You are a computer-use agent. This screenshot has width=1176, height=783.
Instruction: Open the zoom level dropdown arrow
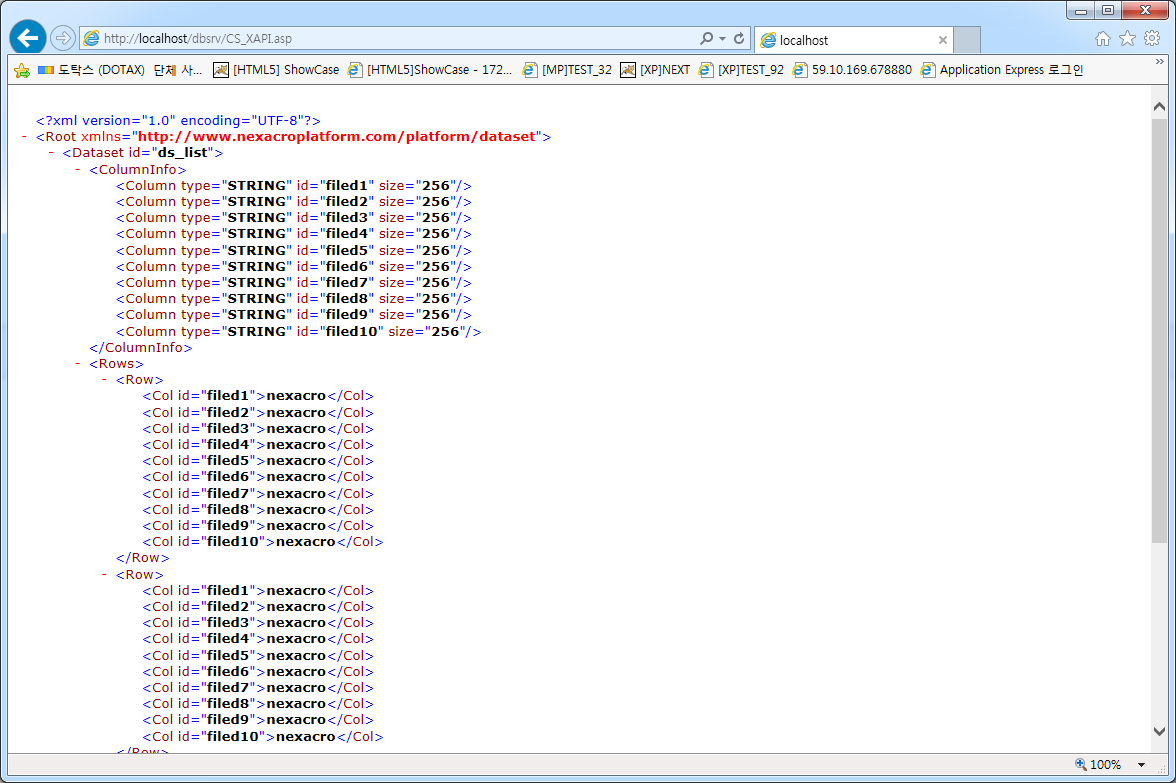tap(1141, 765)
